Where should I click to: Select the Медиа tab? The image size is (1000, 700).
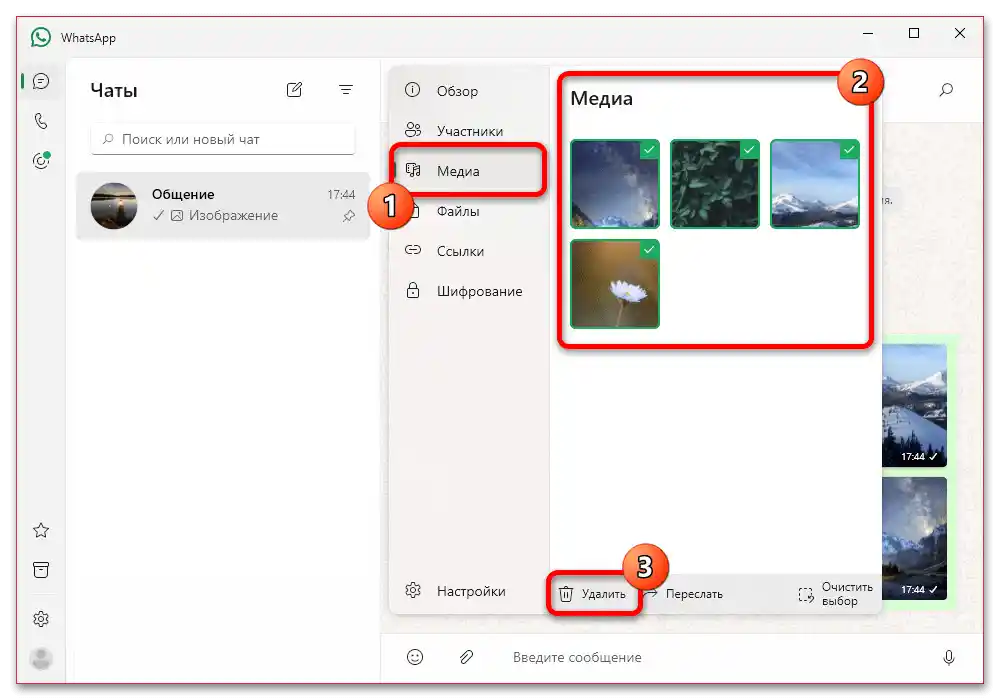(x=469, y=171)
